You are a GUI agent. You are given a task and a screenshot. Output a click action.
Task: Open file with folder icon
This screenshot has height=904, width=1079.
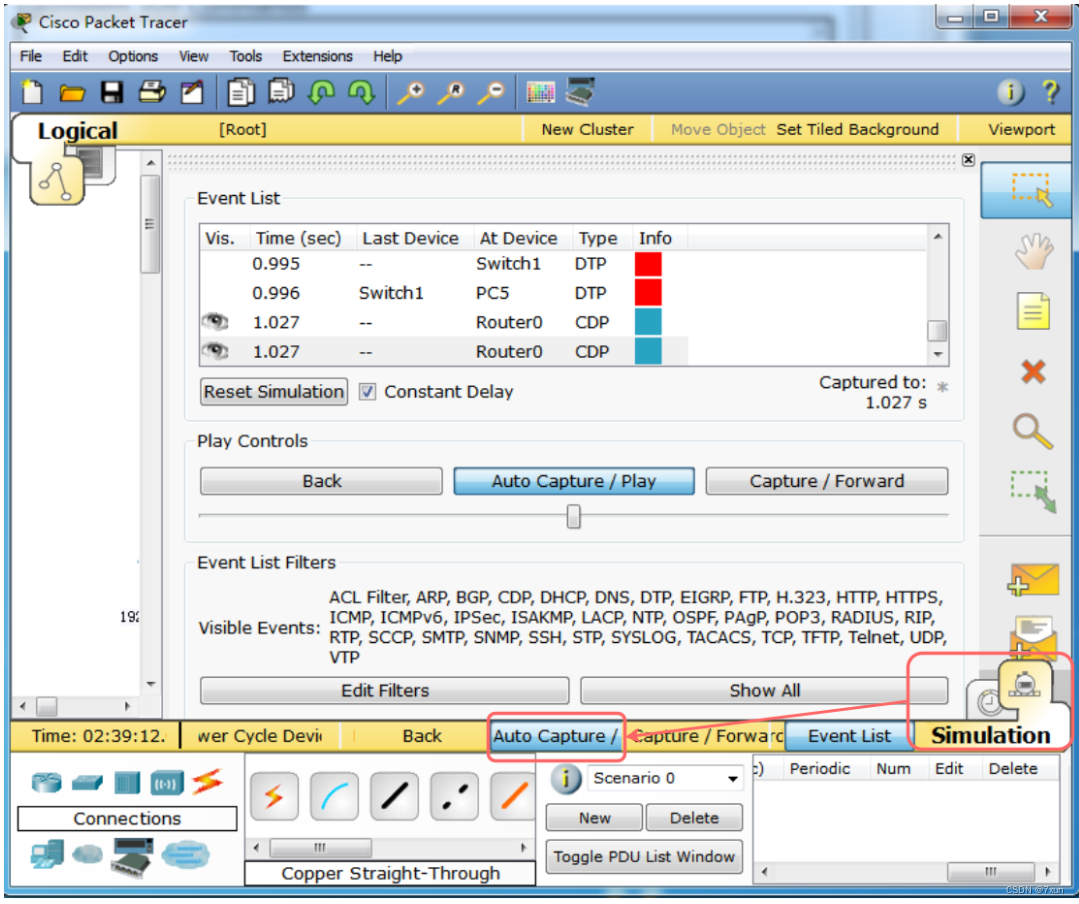tap(72, 92)
